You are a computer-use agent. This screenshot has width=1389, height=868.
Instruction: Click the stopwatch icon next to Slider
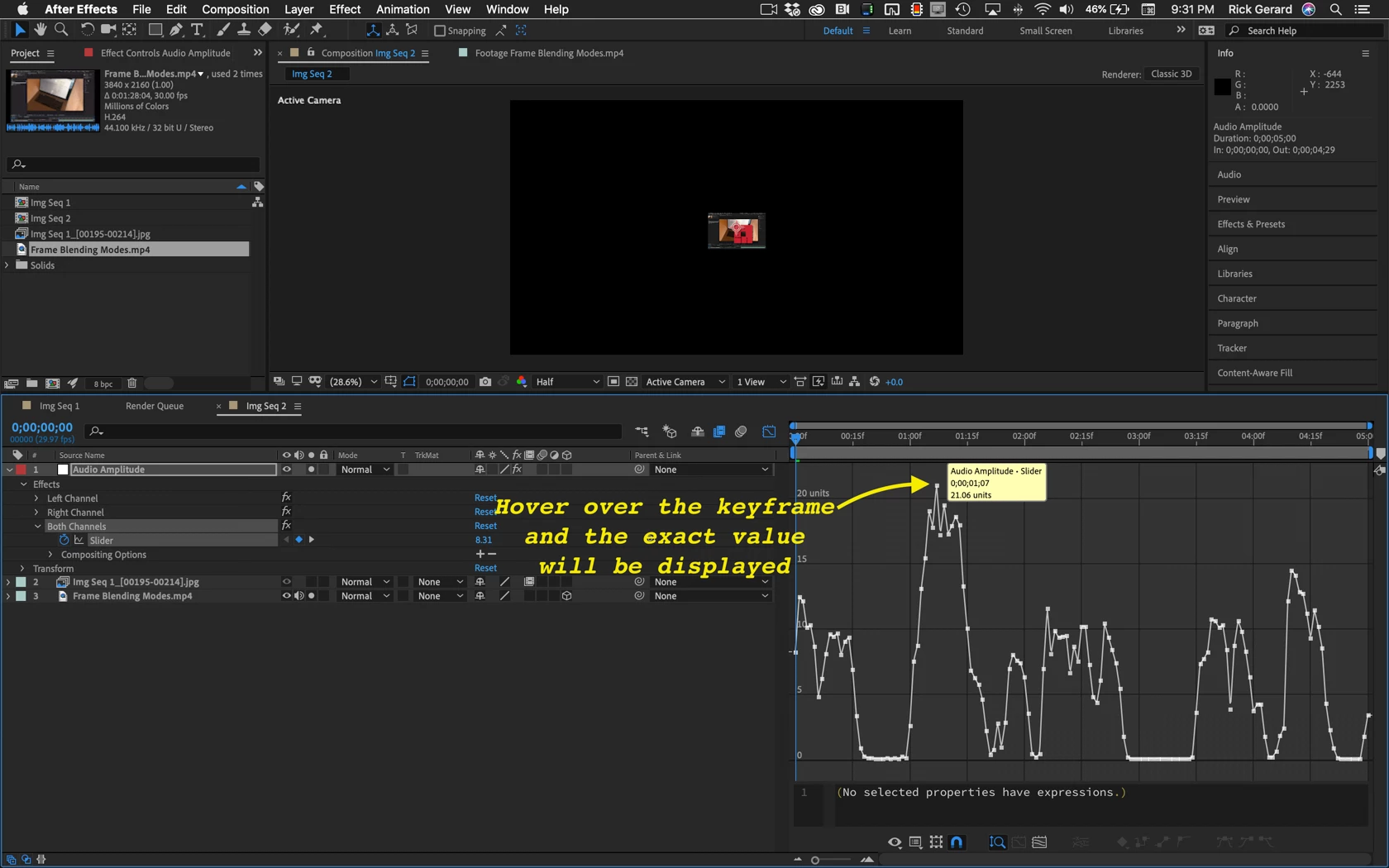(64, 540)
